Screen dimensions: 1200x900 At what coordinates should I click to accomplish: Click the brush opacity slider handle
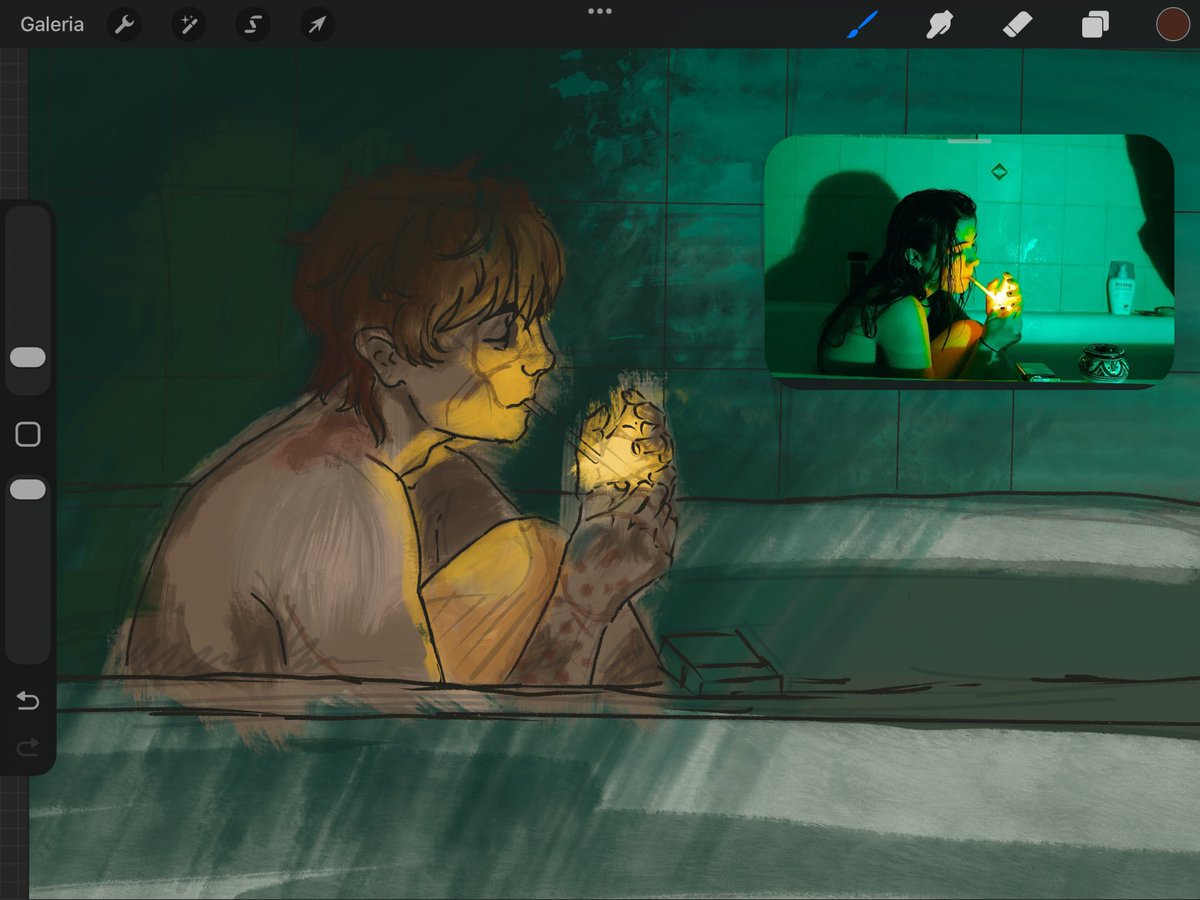point(28,489)
